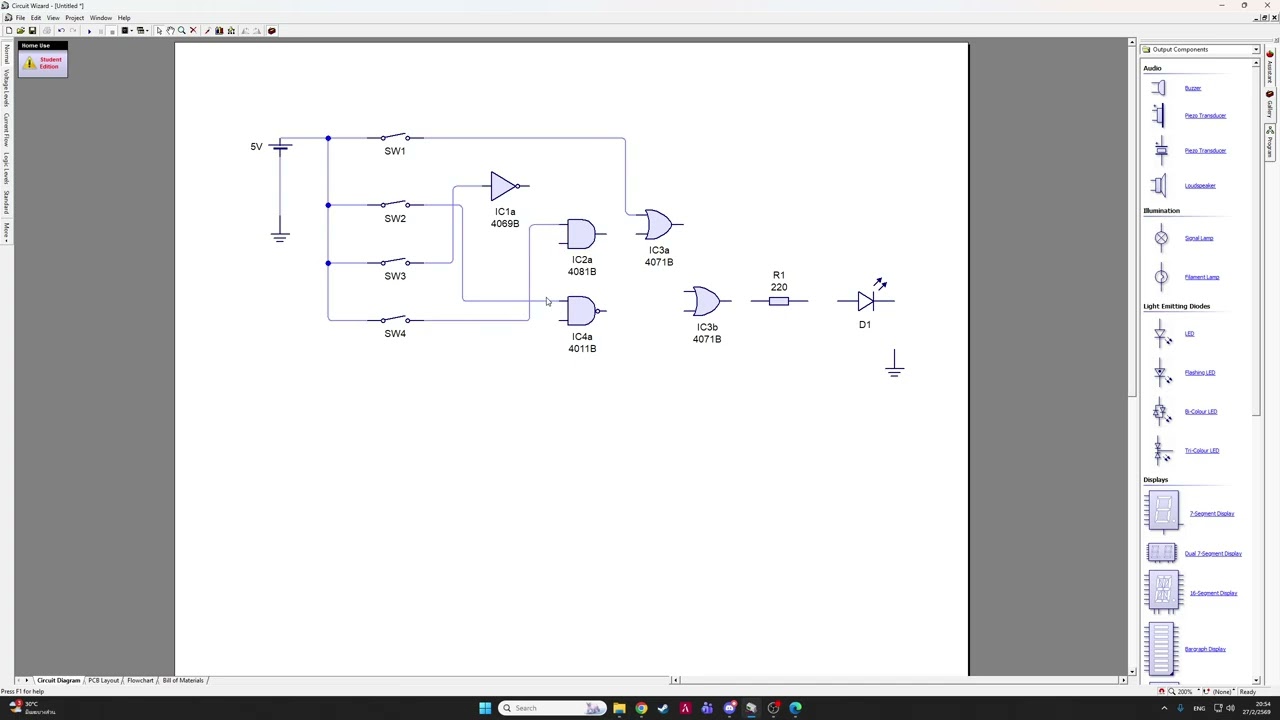The width and height of the screenshot is (1280, 720).
Task: Select the Bargraph Display component thumbnail
Action: click(x=1161, y=649)
